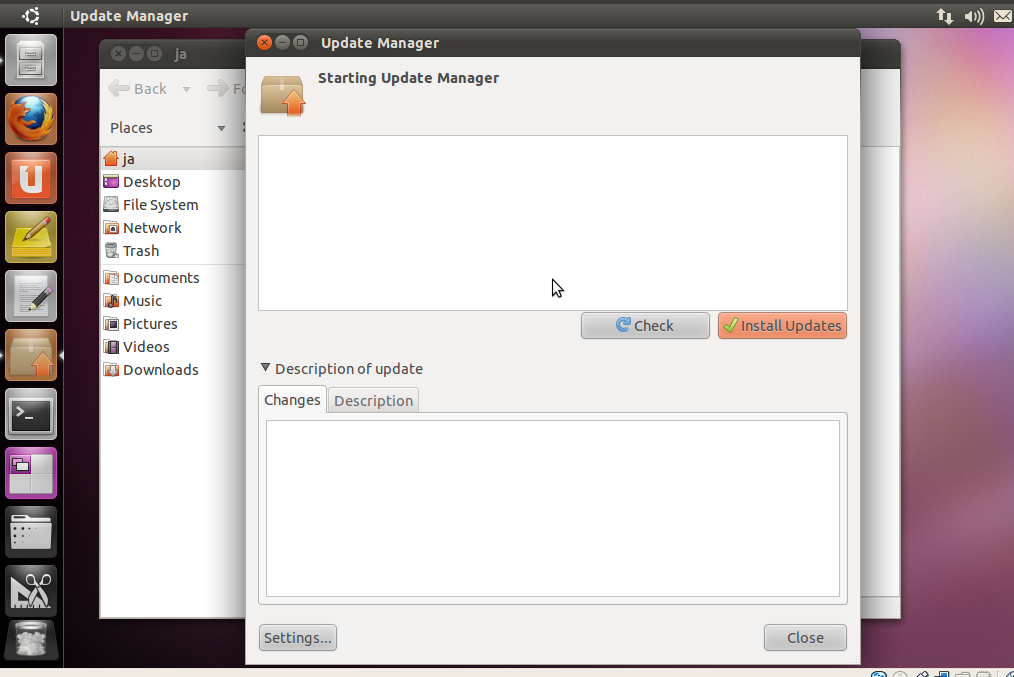Open Ubuntu One from the launcher
This screenshot has width=1014, height=677.
[30, 178]
